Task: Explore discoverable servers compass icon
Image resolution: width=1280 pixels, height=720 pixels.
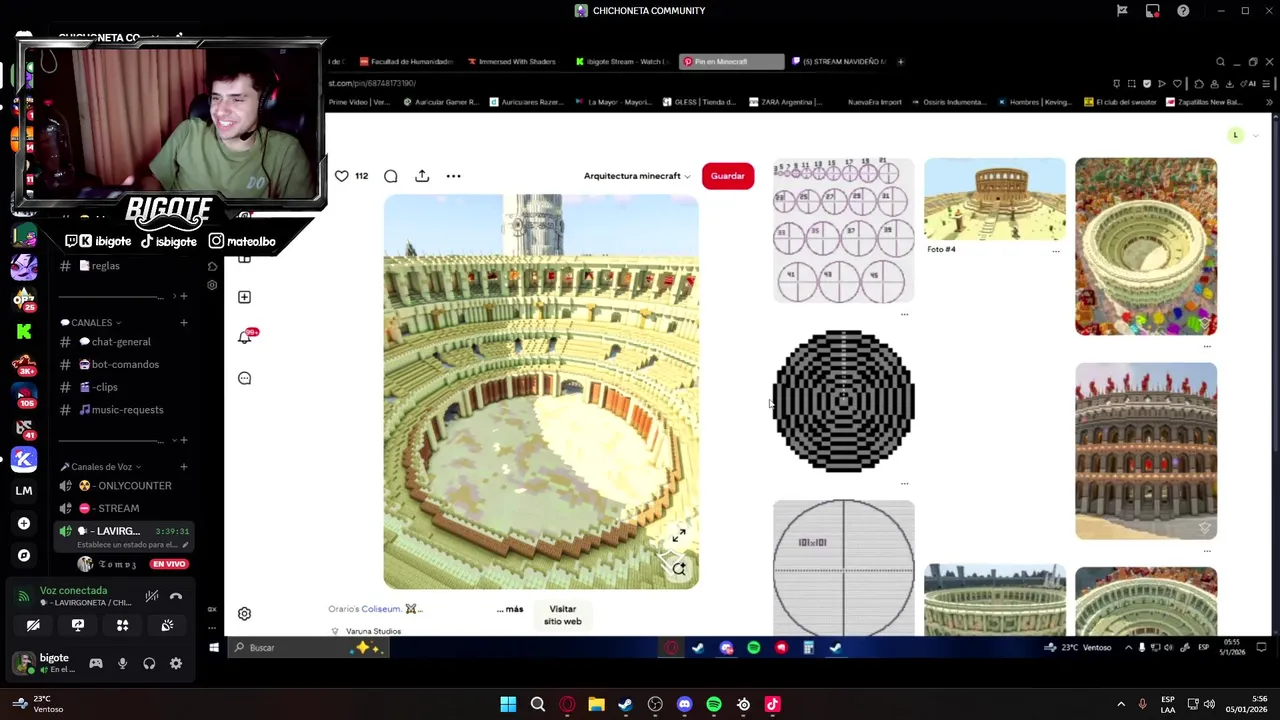Action: click(x=24, y=555)
